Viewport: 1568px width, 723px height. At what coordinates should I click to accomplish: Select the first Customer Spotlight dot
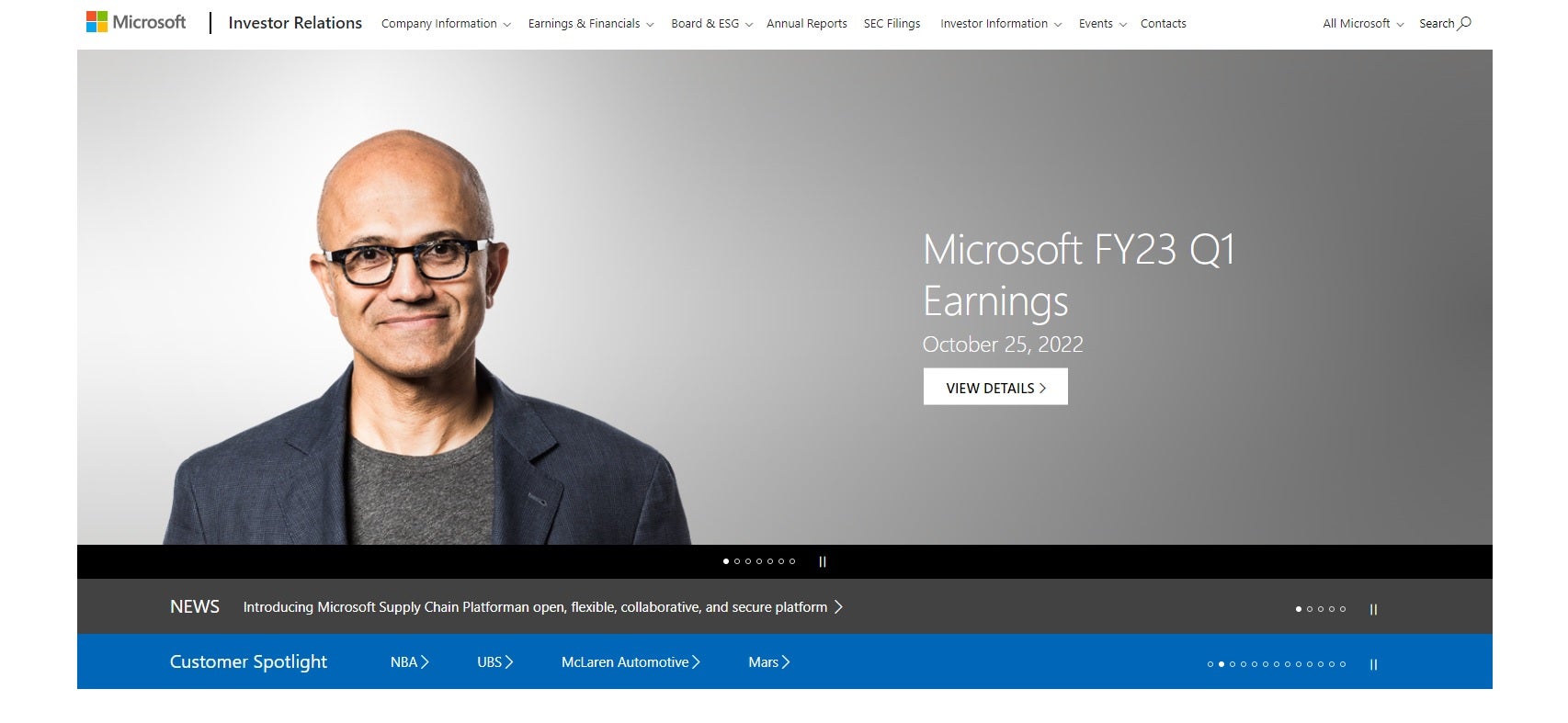coord(1210,664)
